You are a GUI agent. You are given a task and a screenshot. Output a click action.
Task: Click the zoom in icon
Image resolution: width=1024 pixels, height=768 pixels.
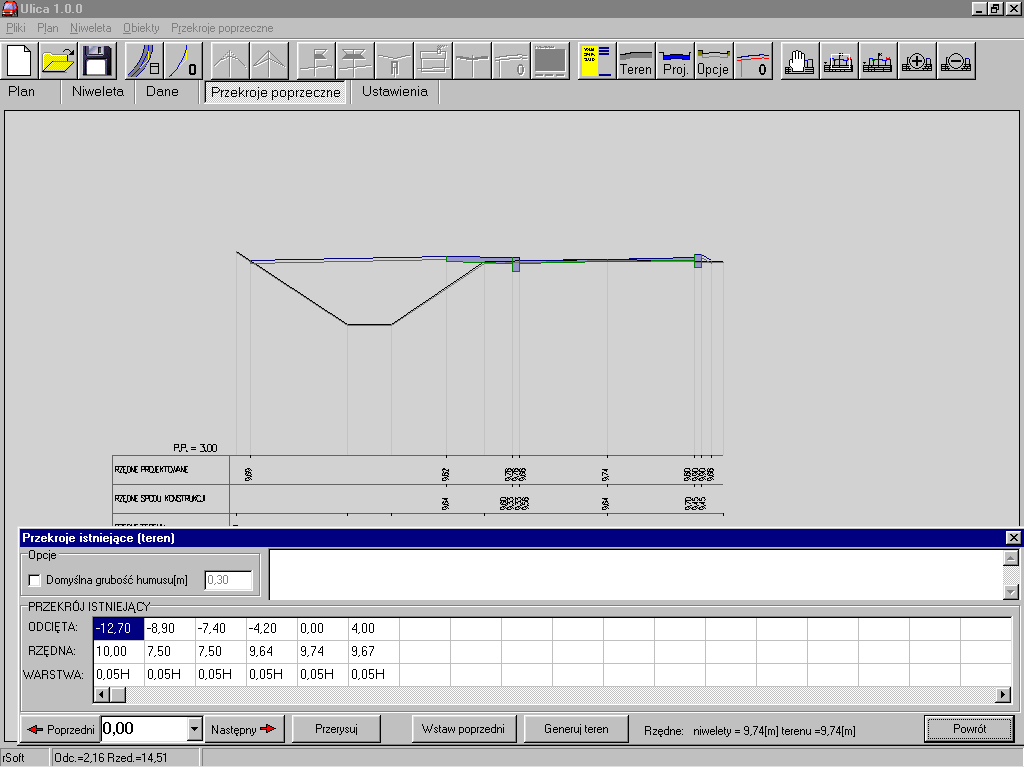coord(917,61)
